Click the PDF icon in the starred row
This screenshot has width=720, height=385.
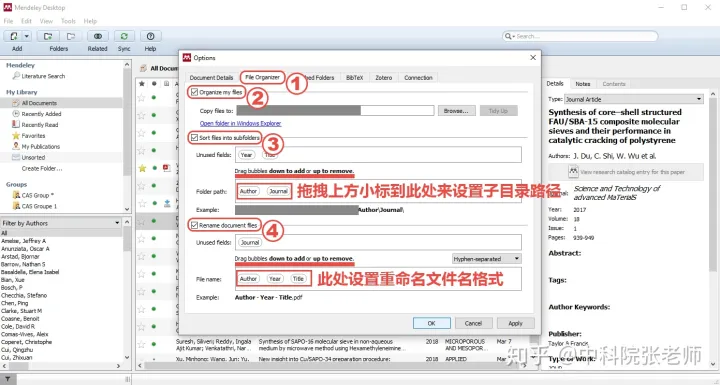[x=167, y=168]
